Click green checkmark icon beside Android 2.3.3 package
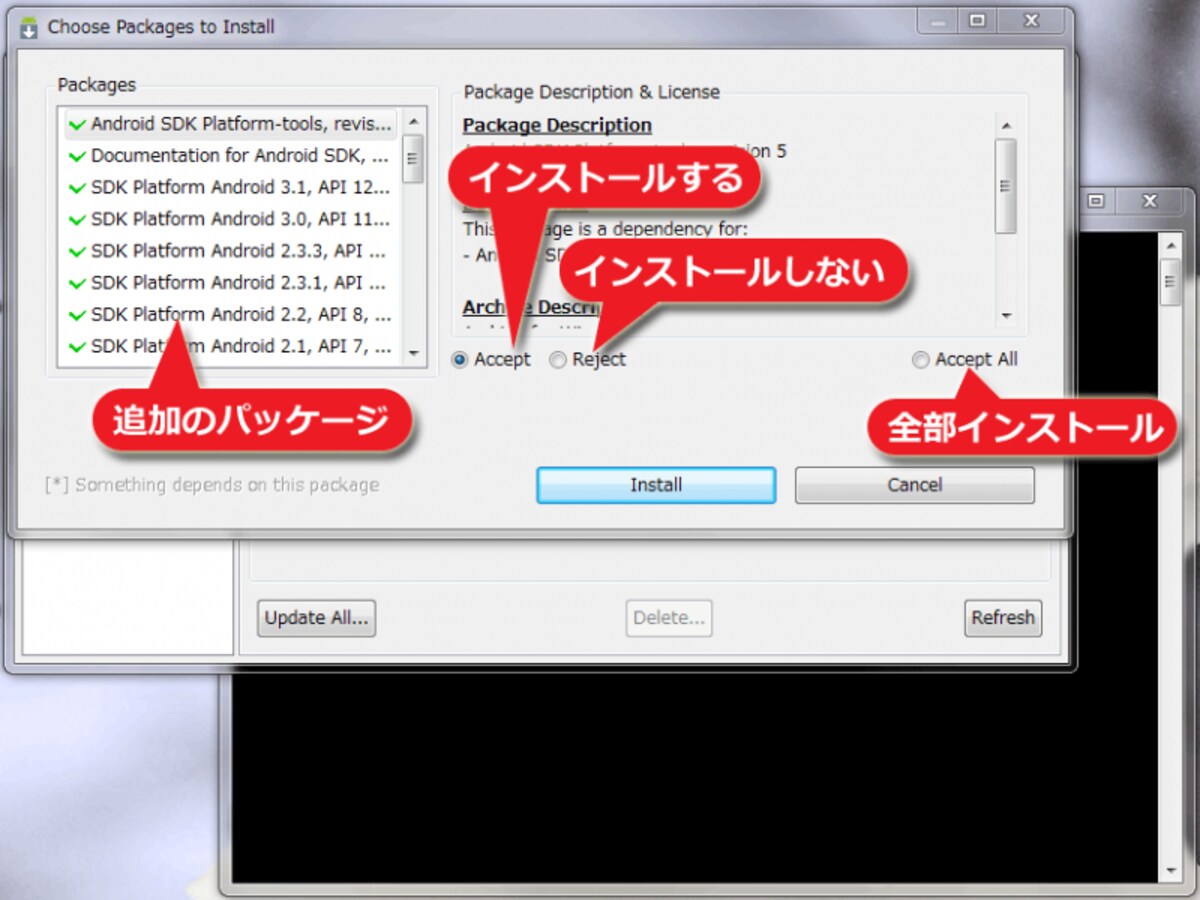This screenshot has width=1200, height=900. coord(77,252)
